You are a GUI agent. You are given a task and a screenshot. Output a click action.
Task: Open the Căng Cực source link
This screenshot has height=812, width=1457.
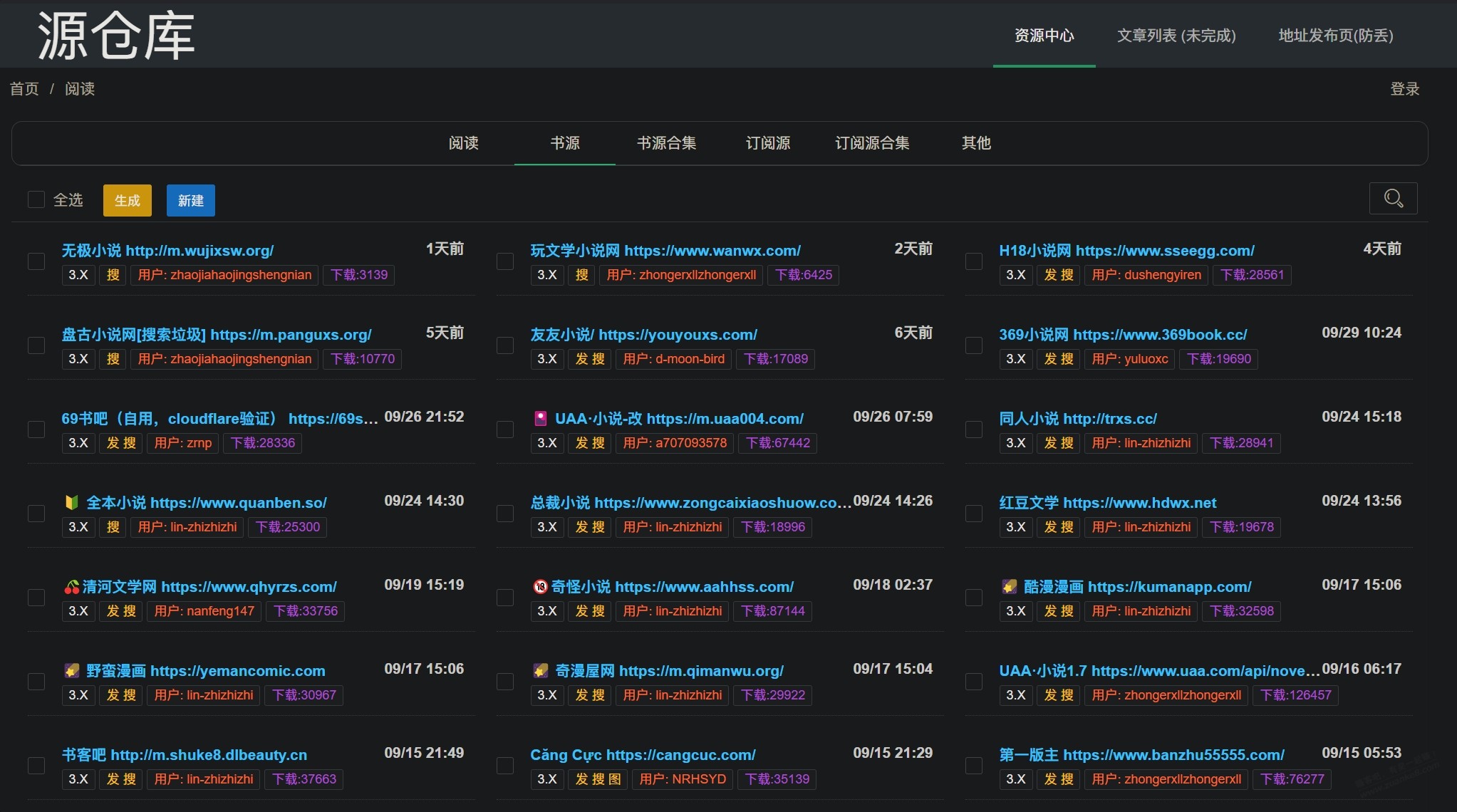(643, 755)
